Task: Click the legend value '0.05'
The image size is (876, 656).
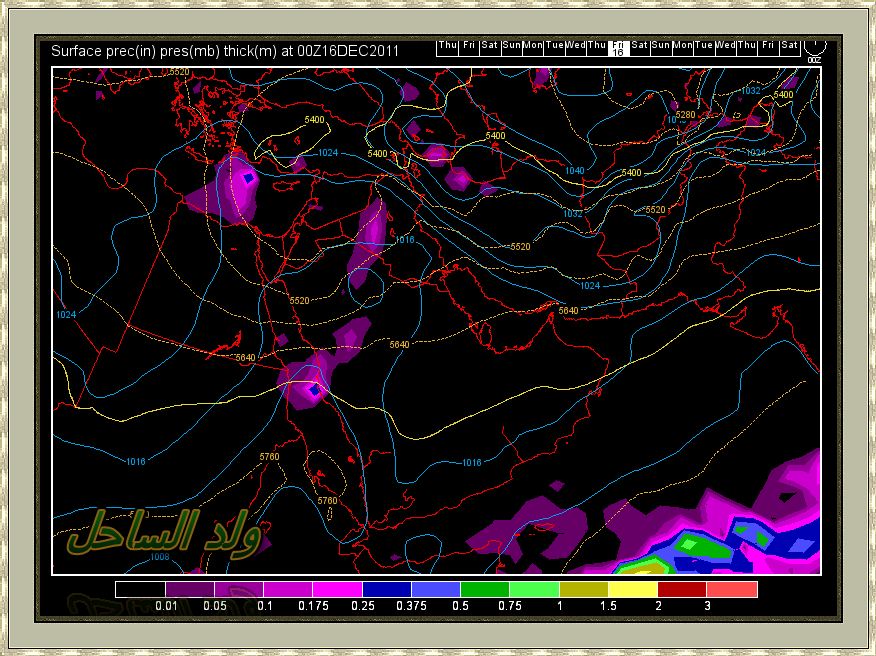Action: click(x=215, y=606)
